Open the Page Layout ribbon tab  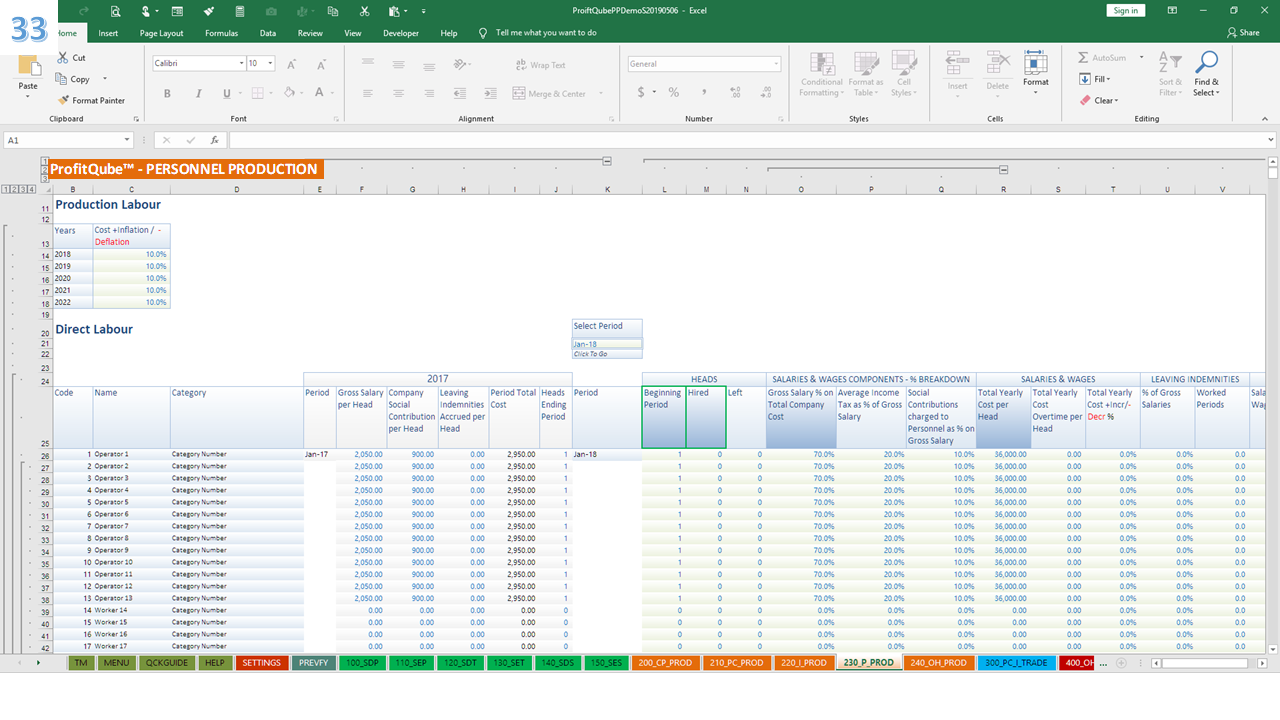(x=161, y=32)
